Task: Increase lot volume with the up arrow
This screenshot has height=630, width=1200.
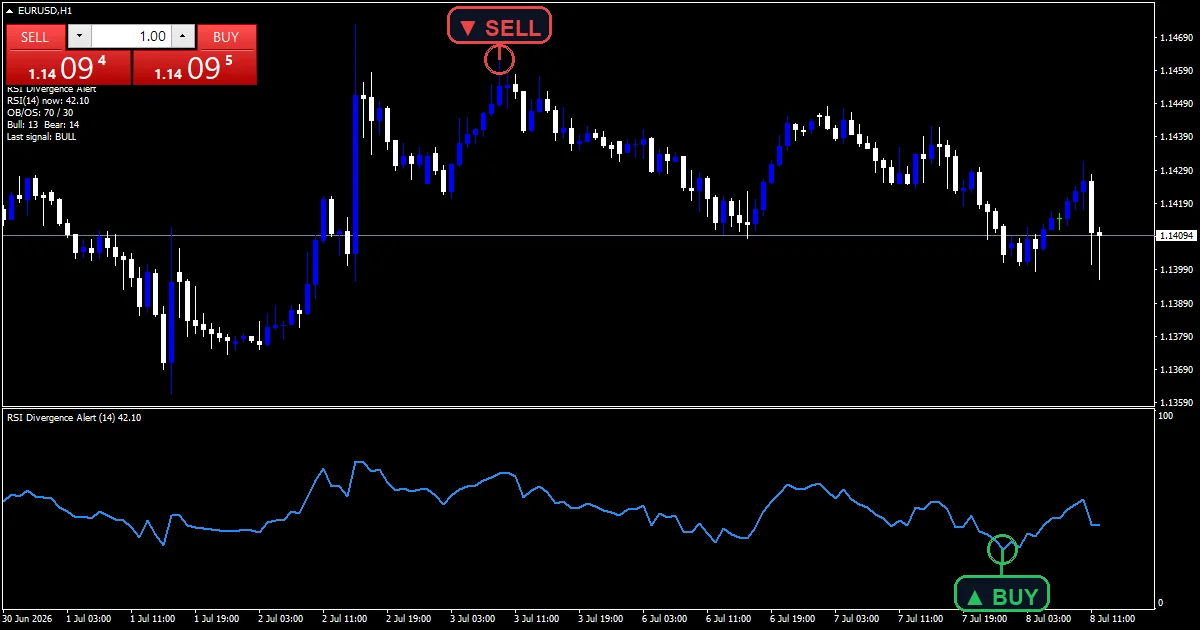Action: [x=182, y=37]
